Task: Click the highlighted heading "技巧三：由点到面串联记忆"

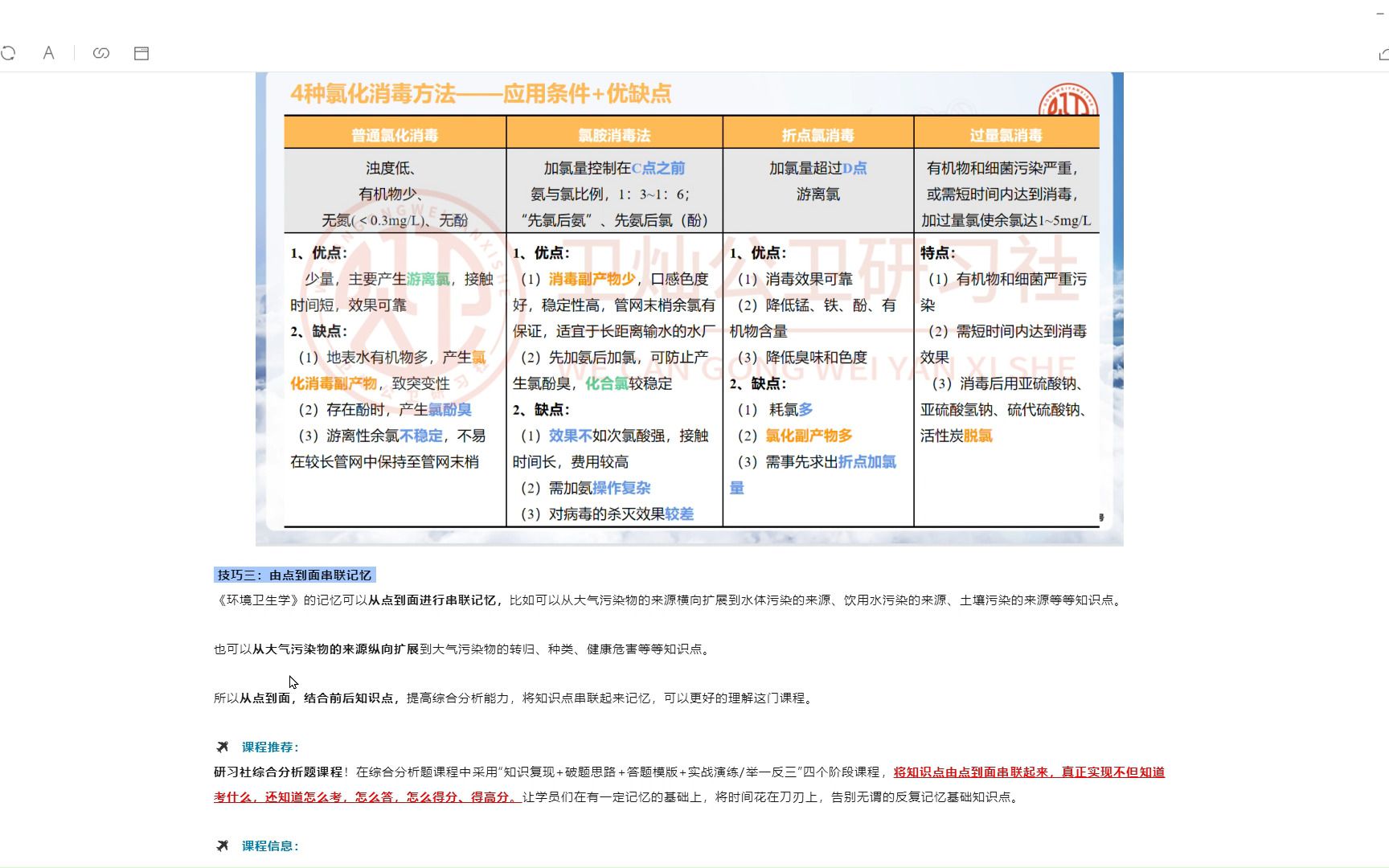Action: [x=294, y=575]
